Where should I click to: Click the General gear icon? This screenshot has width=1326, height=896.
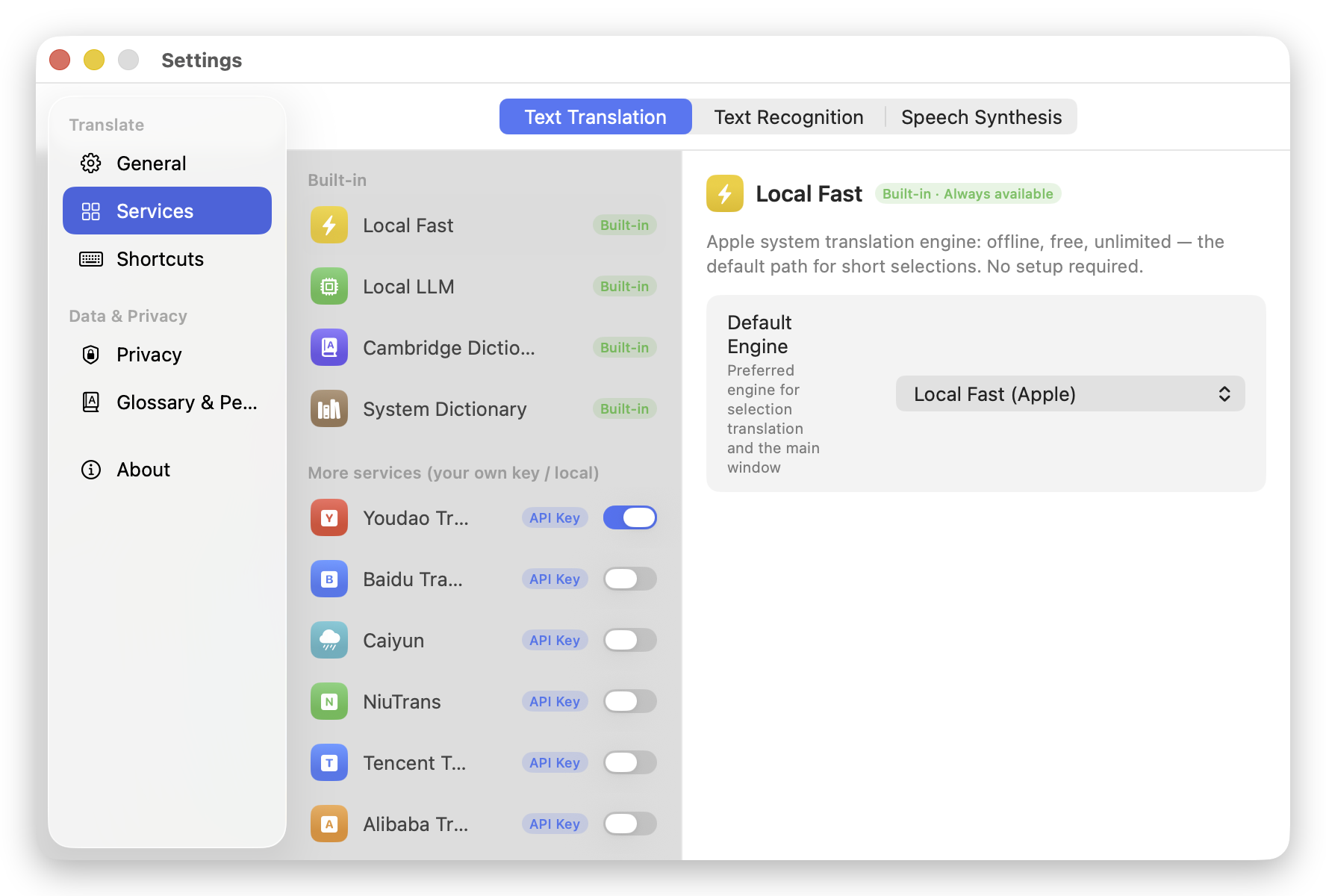click(x=91, y=164)
